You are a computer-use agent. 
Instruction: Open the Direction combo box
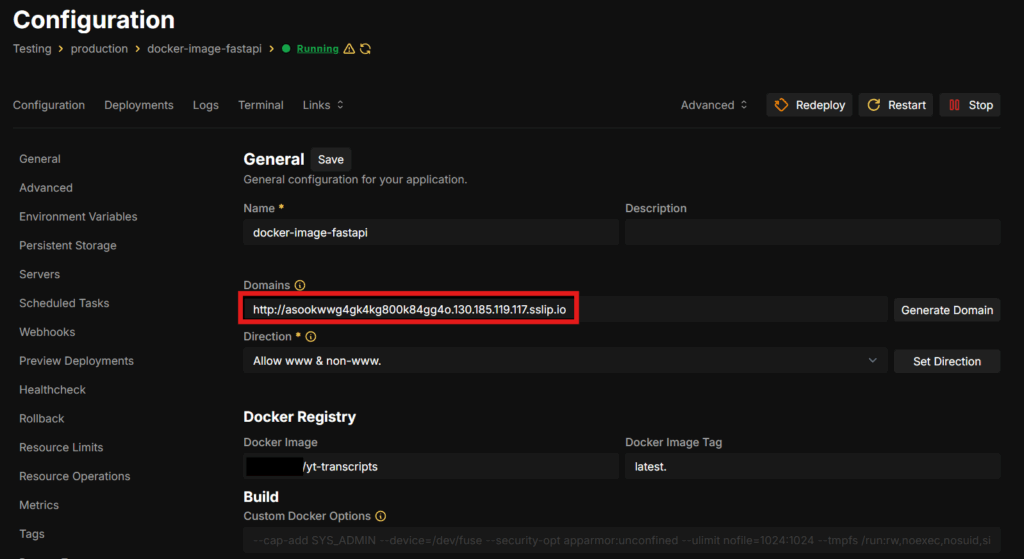[565, 360]
